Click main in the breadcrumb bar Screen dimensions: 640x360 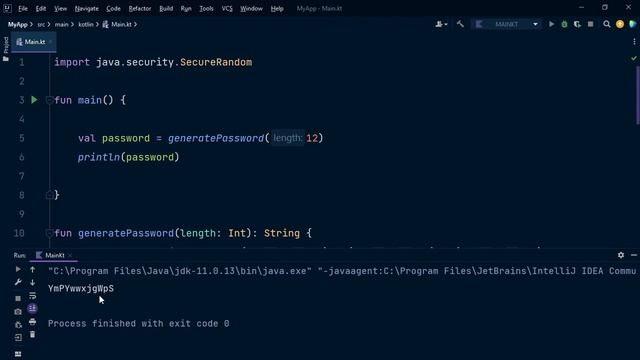[61, 24]
